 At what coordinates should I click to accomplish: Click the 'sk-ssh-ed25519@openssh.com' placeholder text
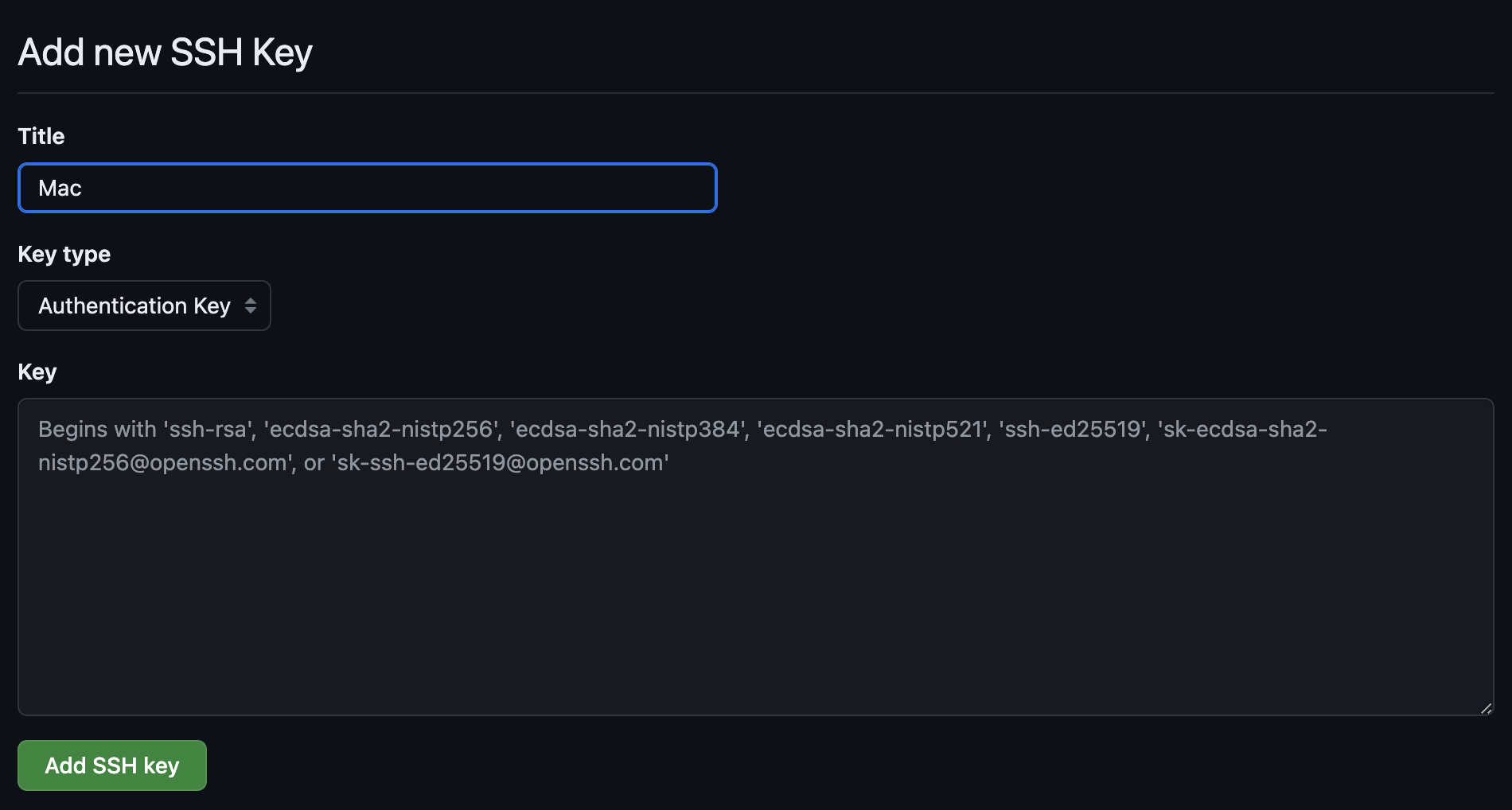coord(500,463)
